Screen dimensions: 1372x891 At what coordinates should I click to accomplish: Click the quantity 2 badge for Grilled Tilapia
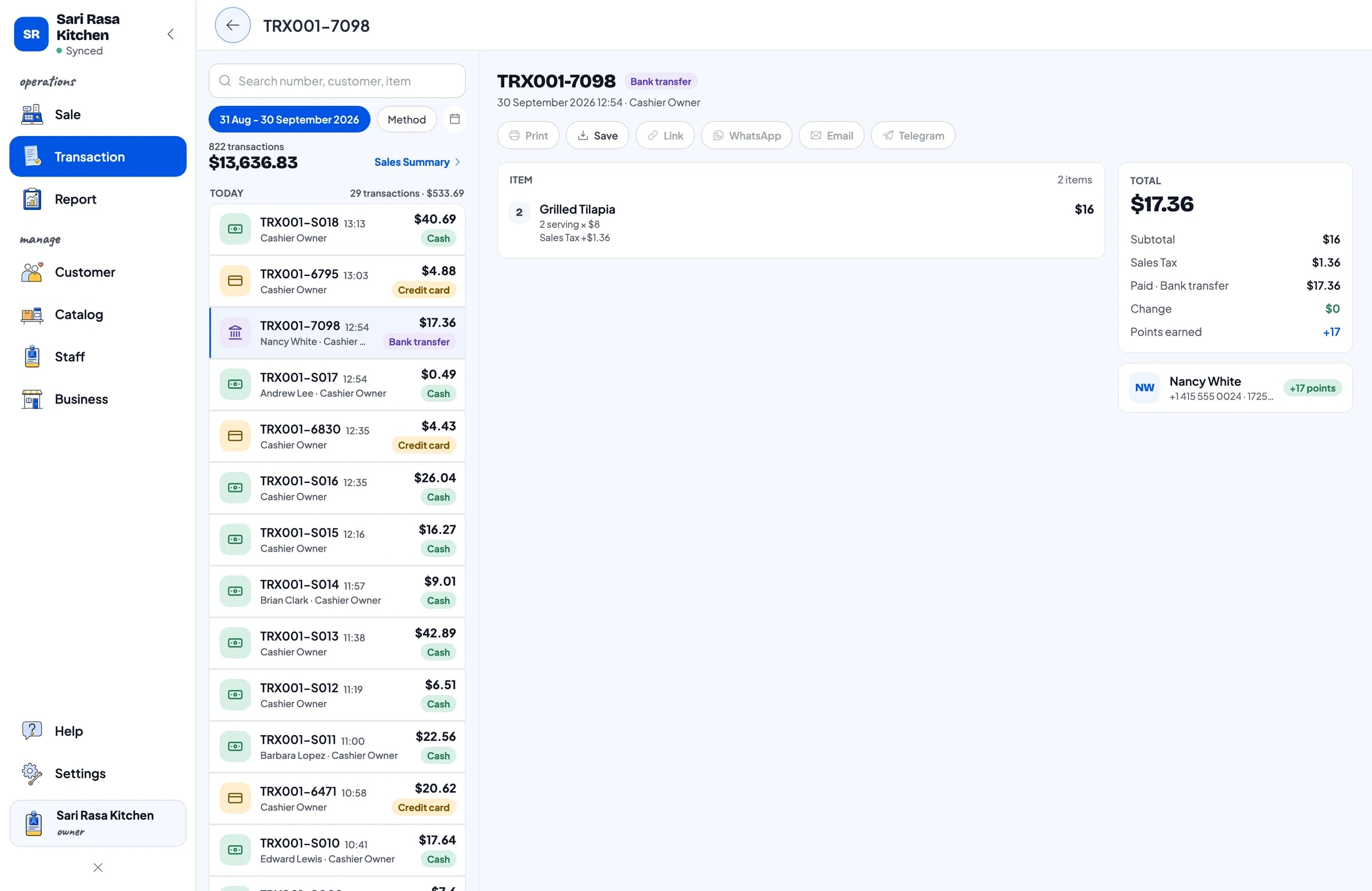(x=519, y=212)
